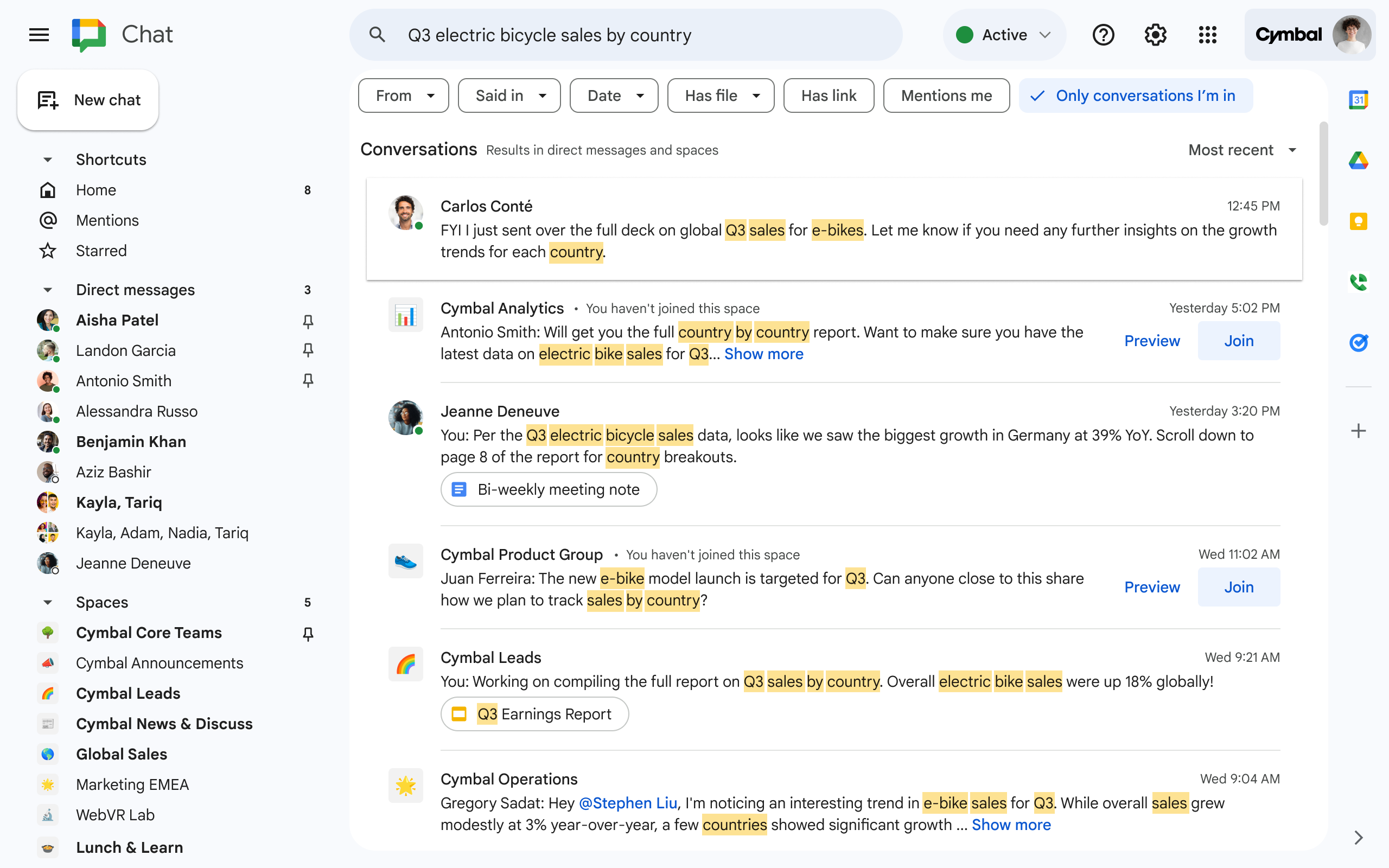Toggle the 'Has link' filter chip
The width and height of the screenshot is (1389, 868).
(x=828, y=96)
